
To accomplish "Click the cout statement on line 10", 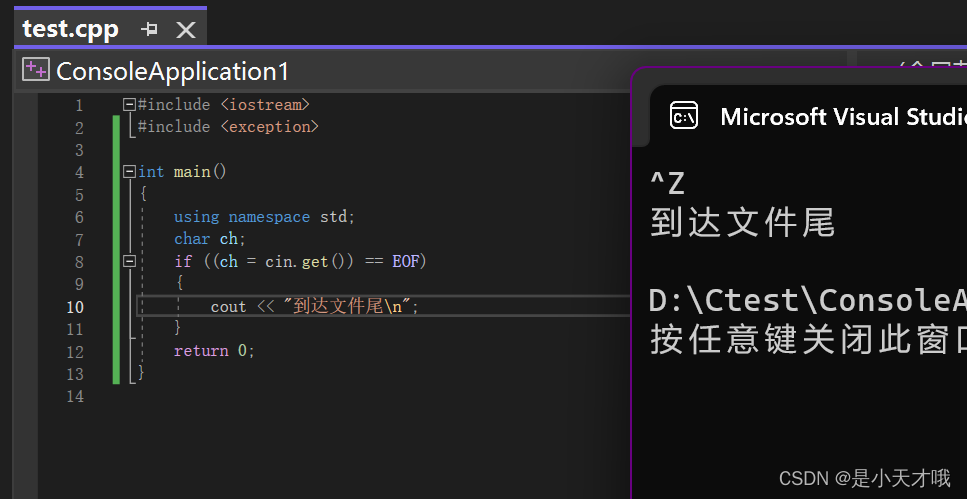I will [x=315, y=306].
